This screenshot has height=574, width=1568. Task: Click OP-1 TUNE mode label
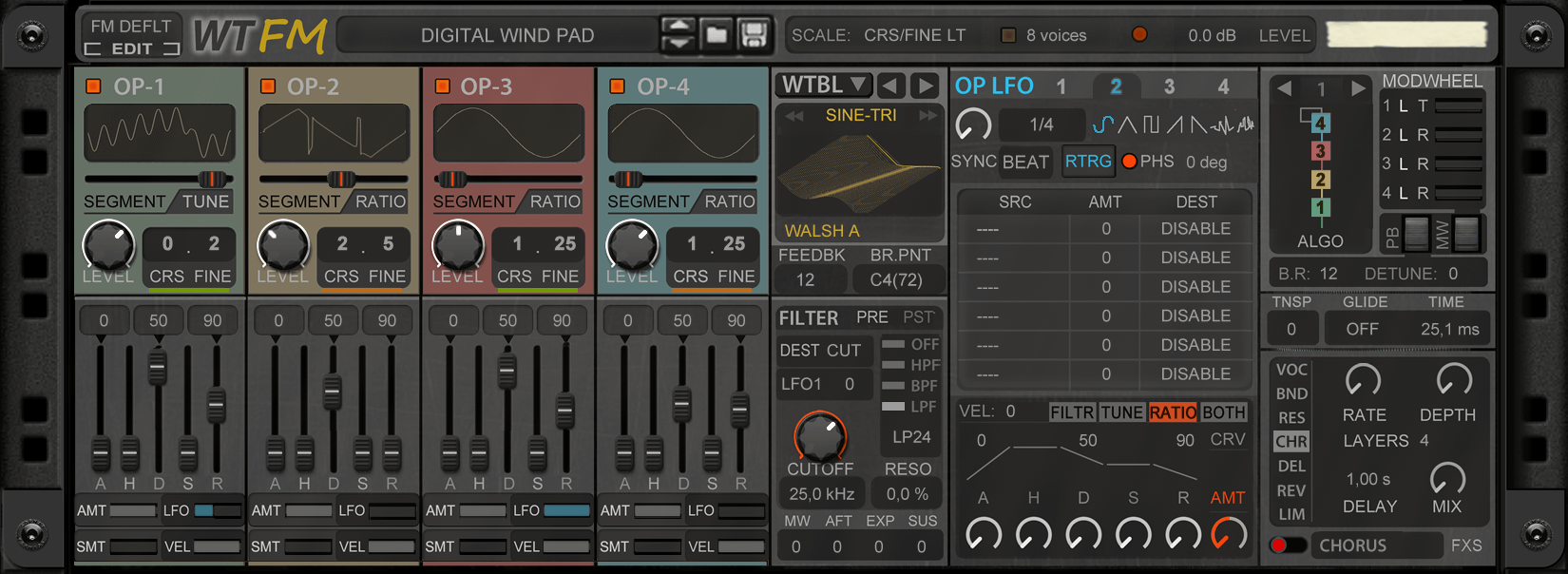pyautogui.click(x=205, y=201)
